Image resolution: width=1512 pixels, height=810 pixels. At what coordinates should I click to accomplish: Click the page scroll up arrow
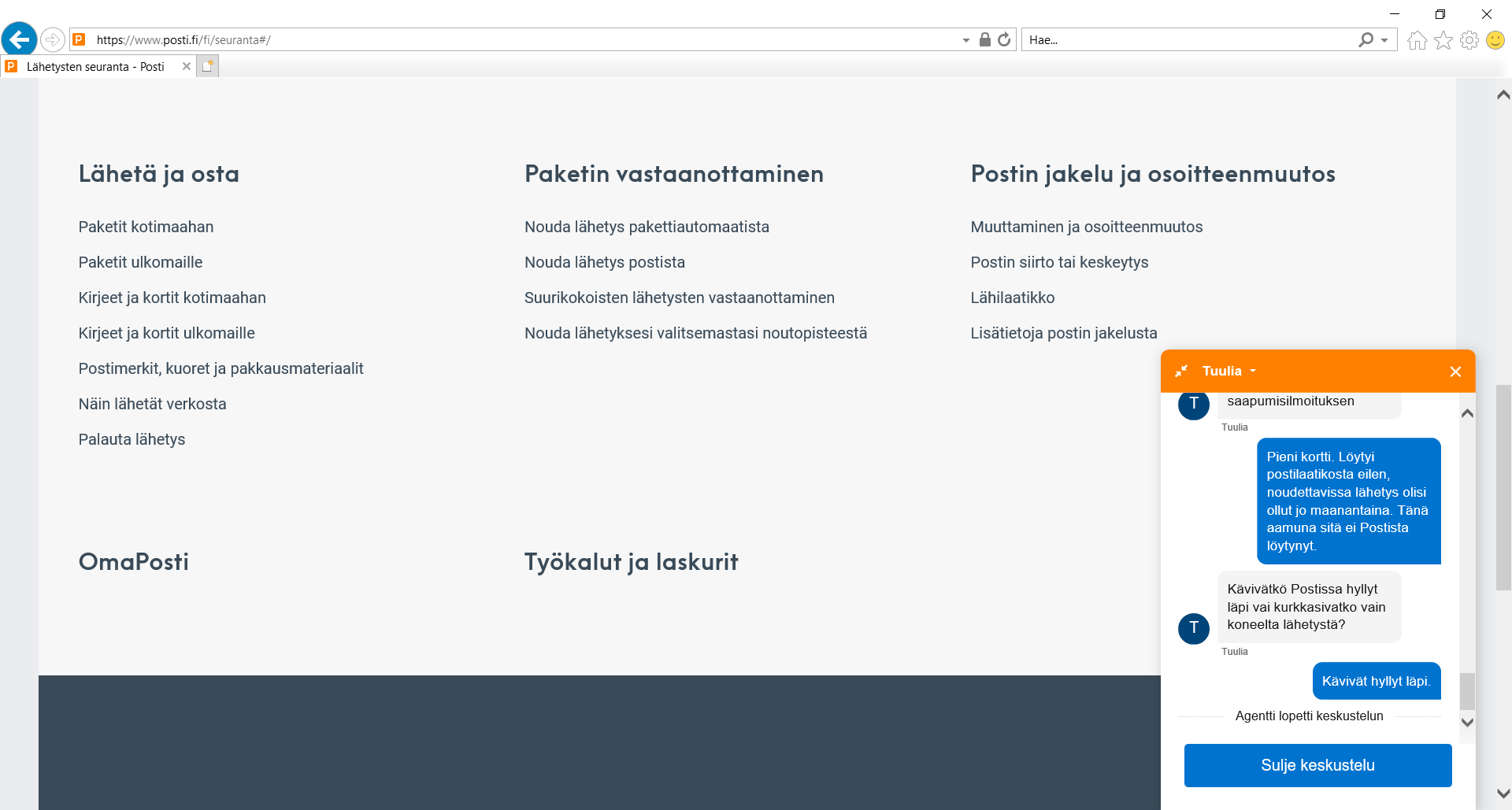coord(1503,94)
